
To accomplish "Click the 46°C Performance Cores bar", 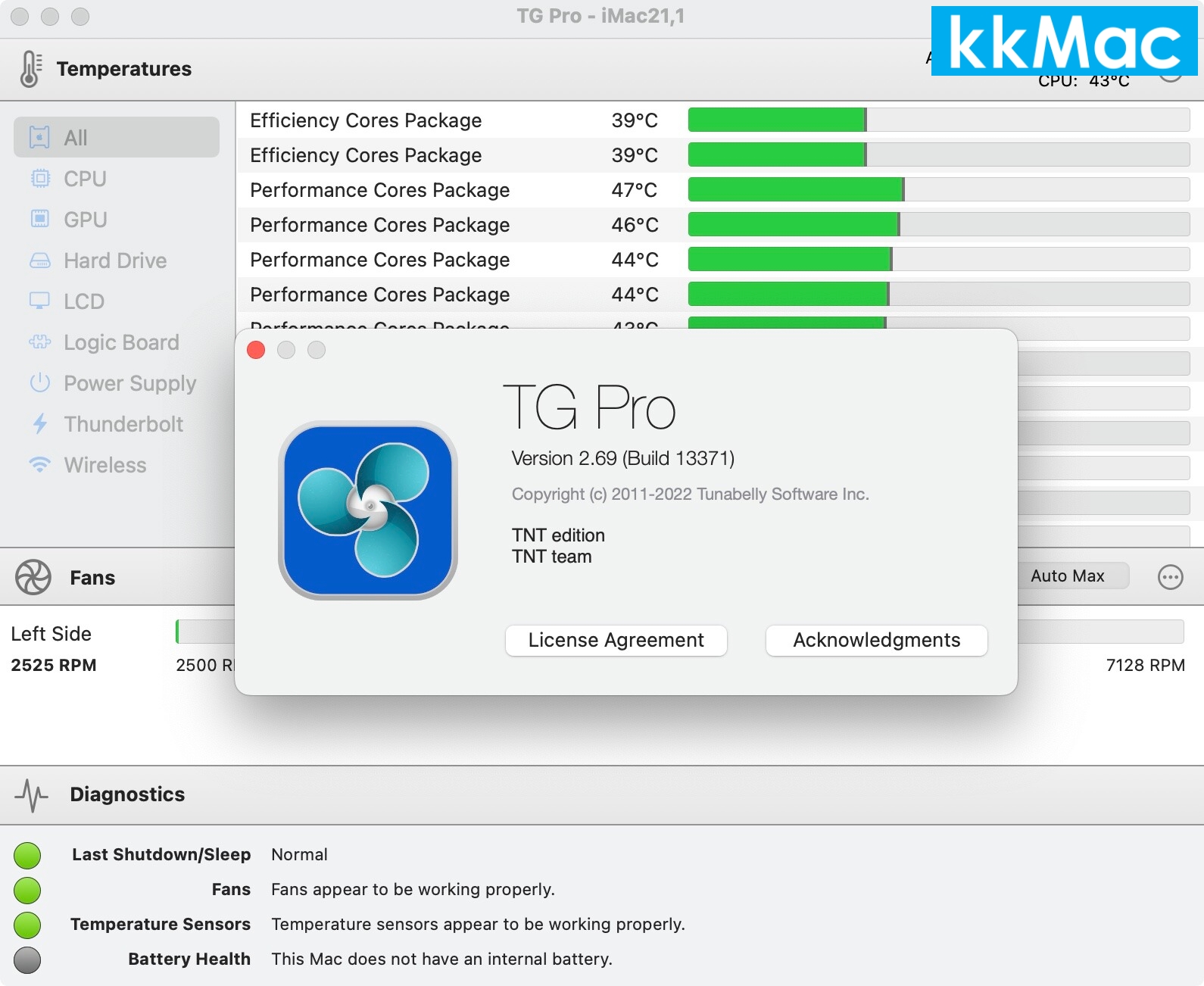I will point(939,224).
